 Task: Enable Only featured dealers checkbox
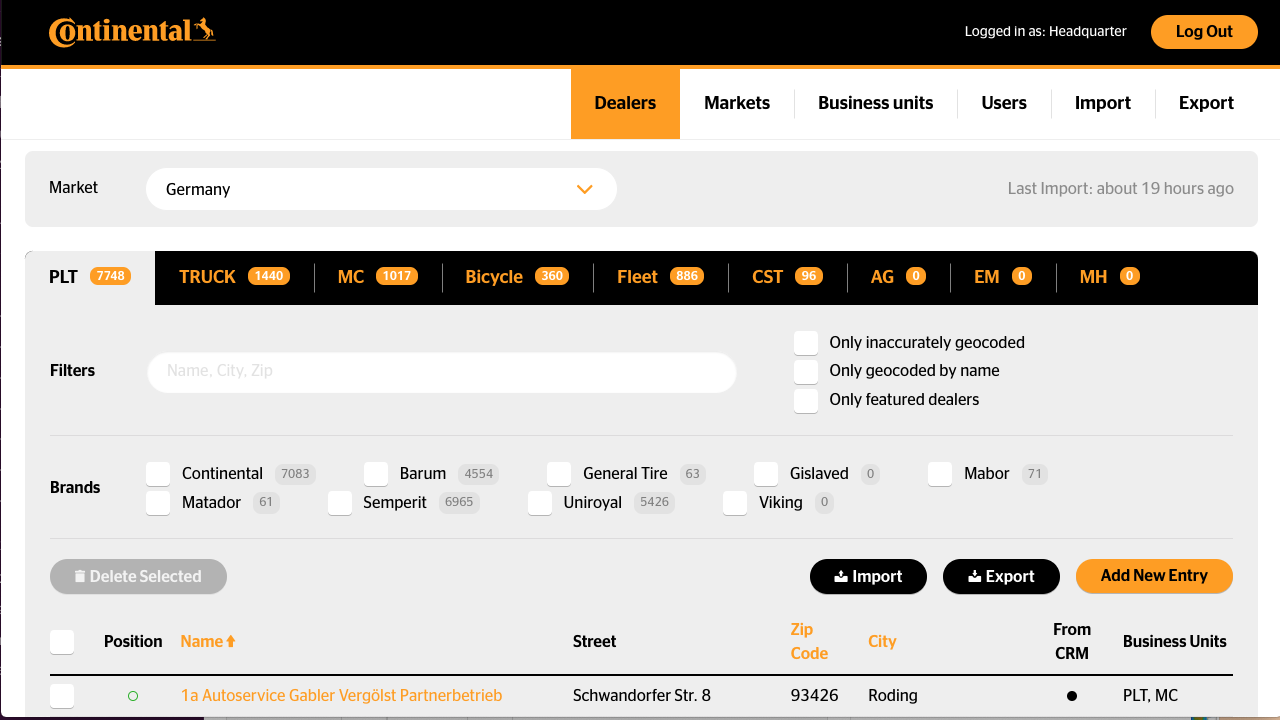[806, 401]
